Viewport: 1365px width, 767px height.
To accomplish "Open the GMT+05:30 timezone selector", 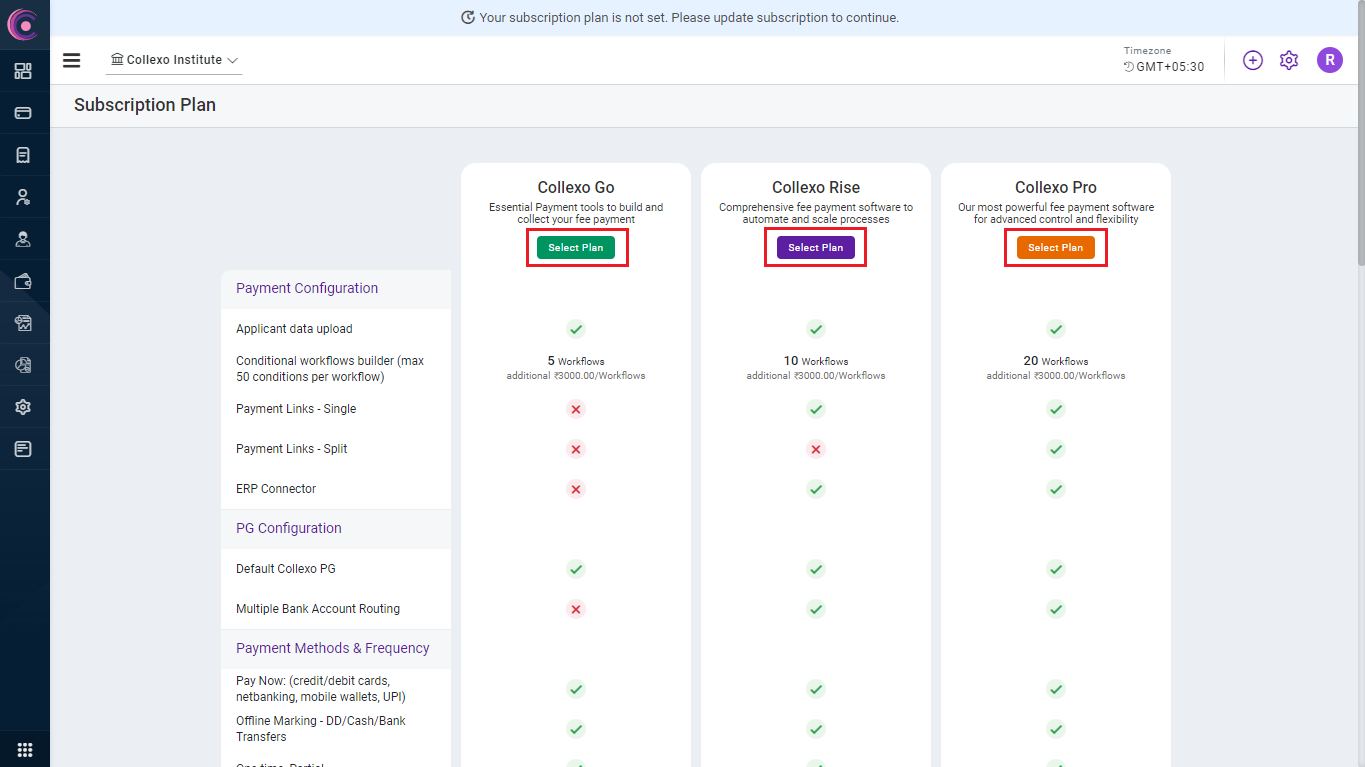I will pos(1164,67).
